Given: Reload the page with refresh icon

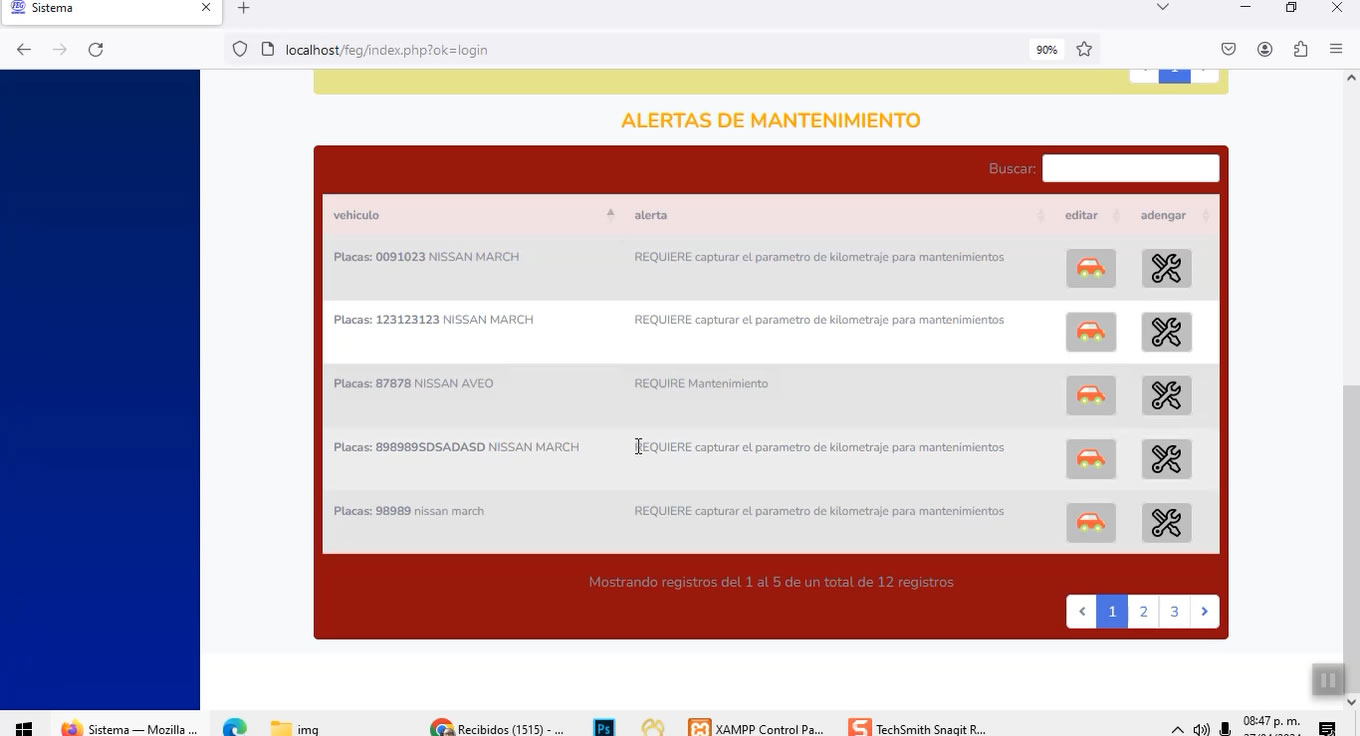Looking at the screenshot, I should (95, 49).
